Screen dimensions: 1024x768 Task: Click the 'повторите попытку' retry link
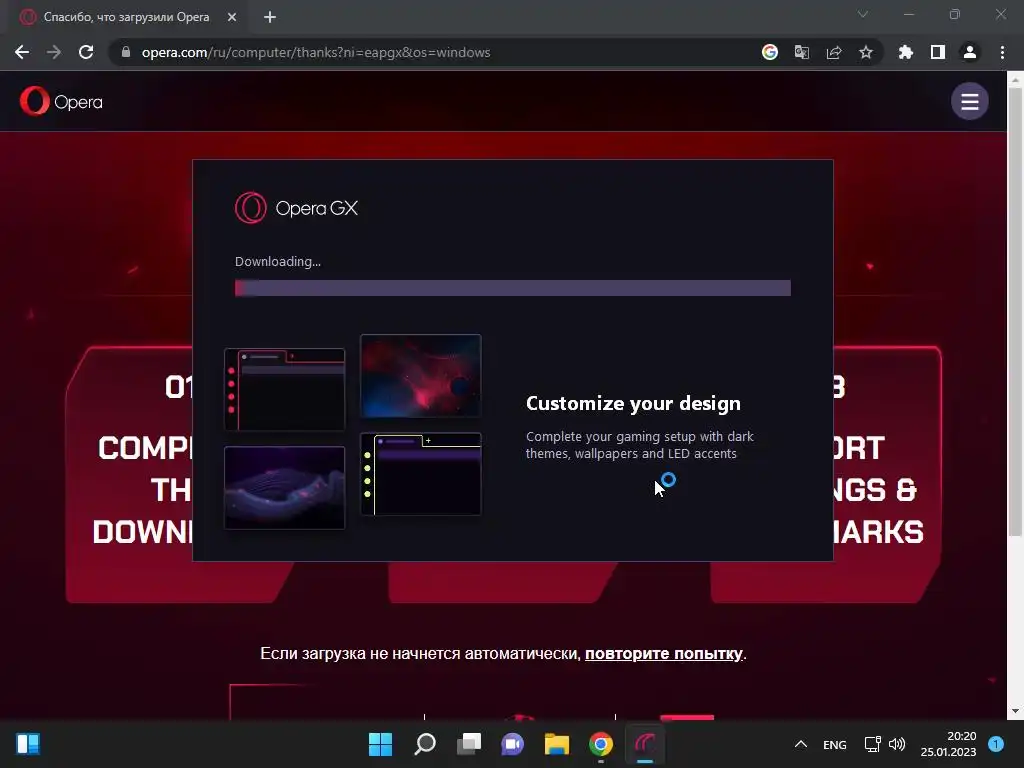pos(664,654)
